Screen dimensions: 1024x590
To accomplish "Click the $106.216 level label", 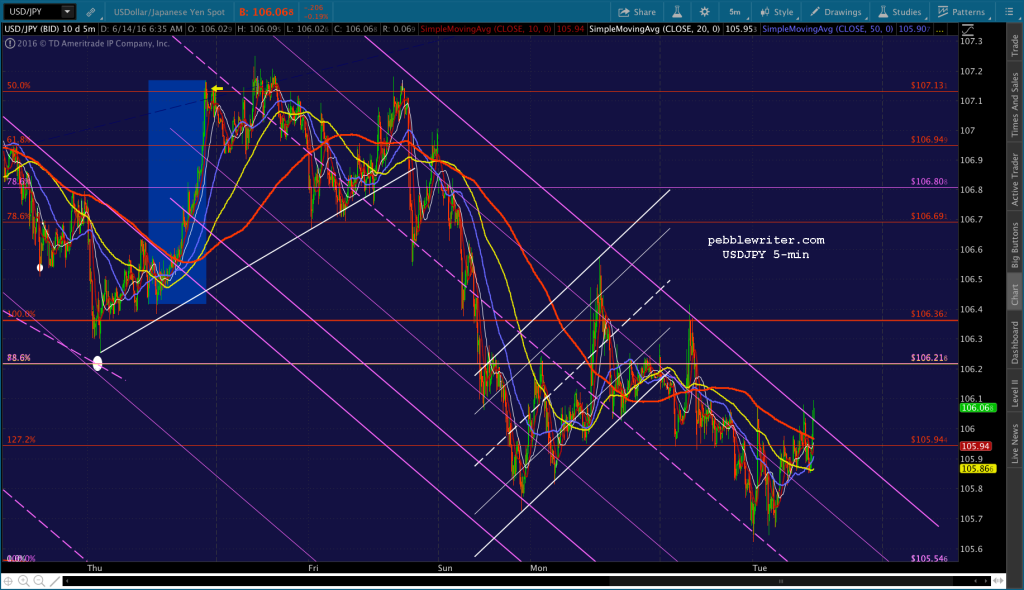I will 929,358.
